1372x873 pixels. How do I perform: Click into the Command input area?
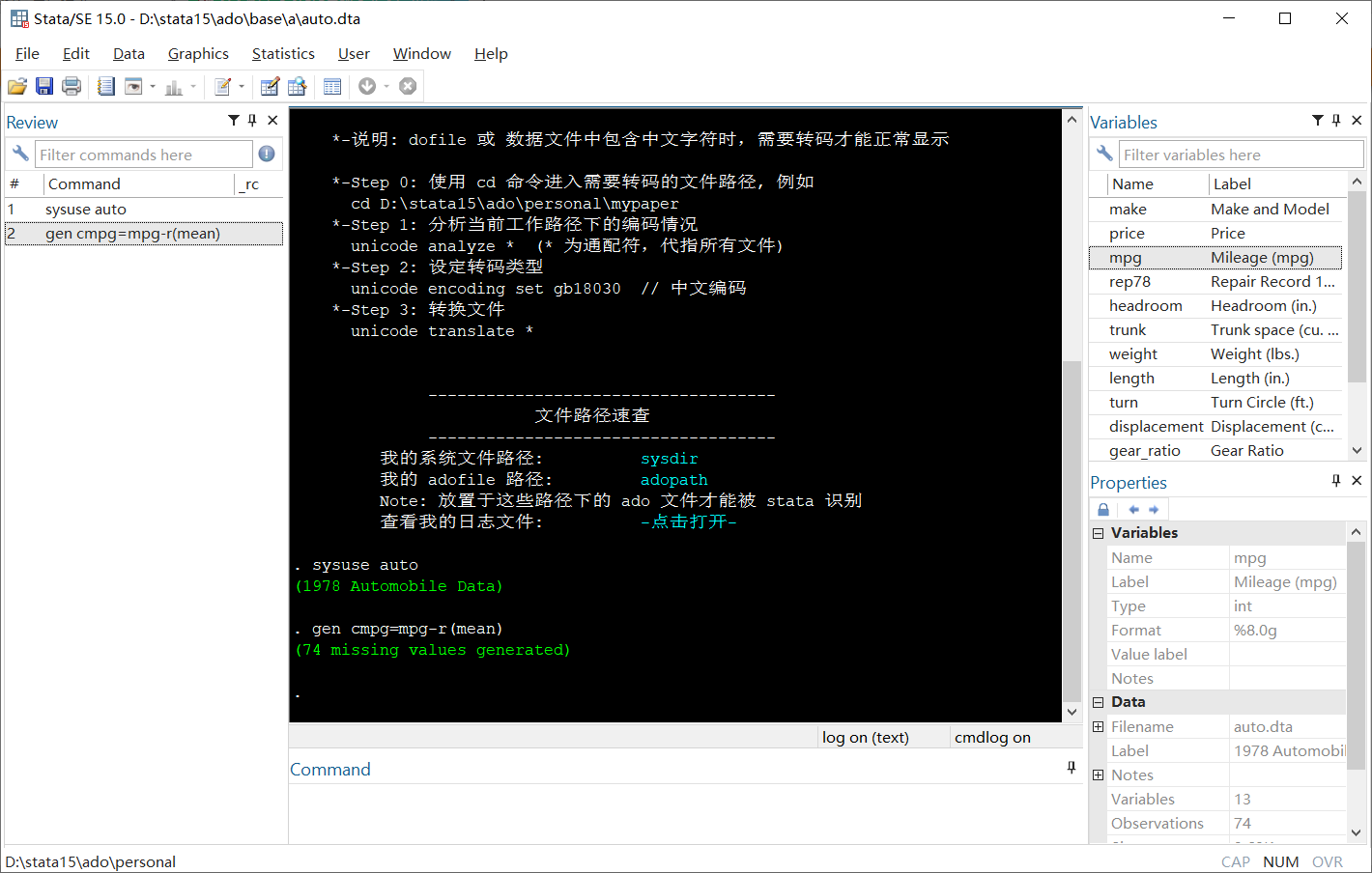pyautogui.click(x=685, y=813)
